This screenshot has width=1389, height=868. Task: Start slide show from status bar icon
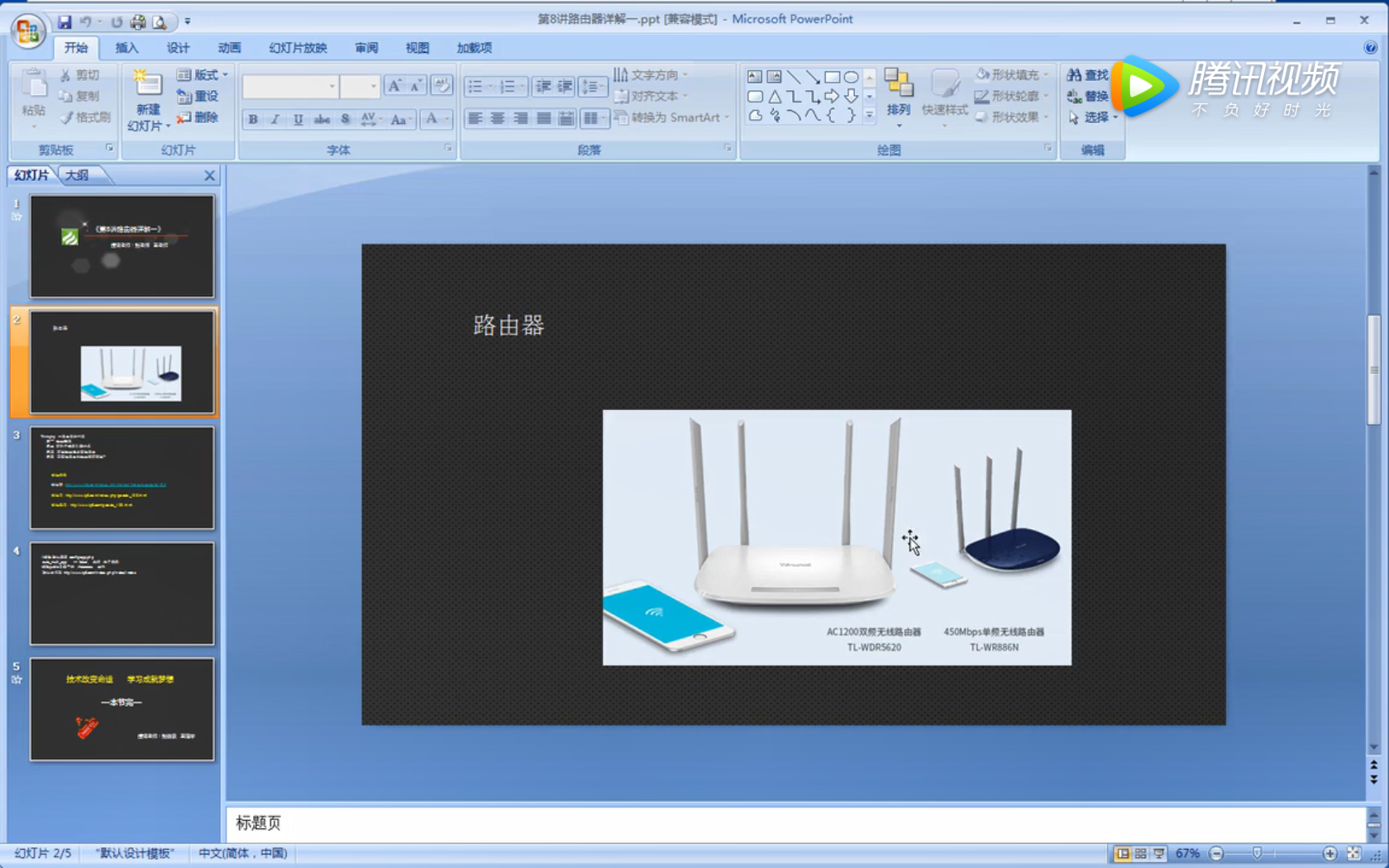(1159, 853)
